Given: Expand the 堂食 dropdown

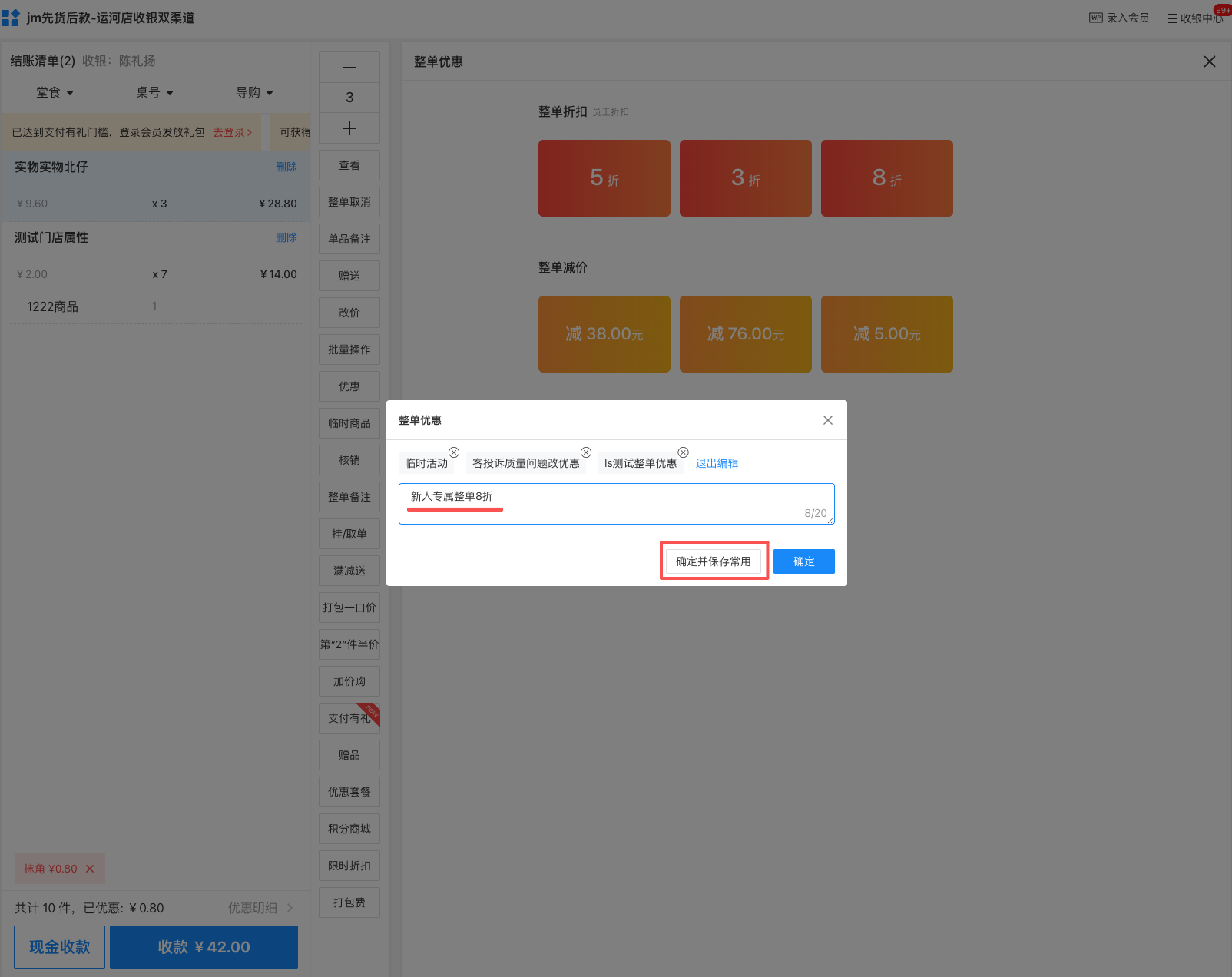Looking at the screenshot, I should tap(55, 93).
